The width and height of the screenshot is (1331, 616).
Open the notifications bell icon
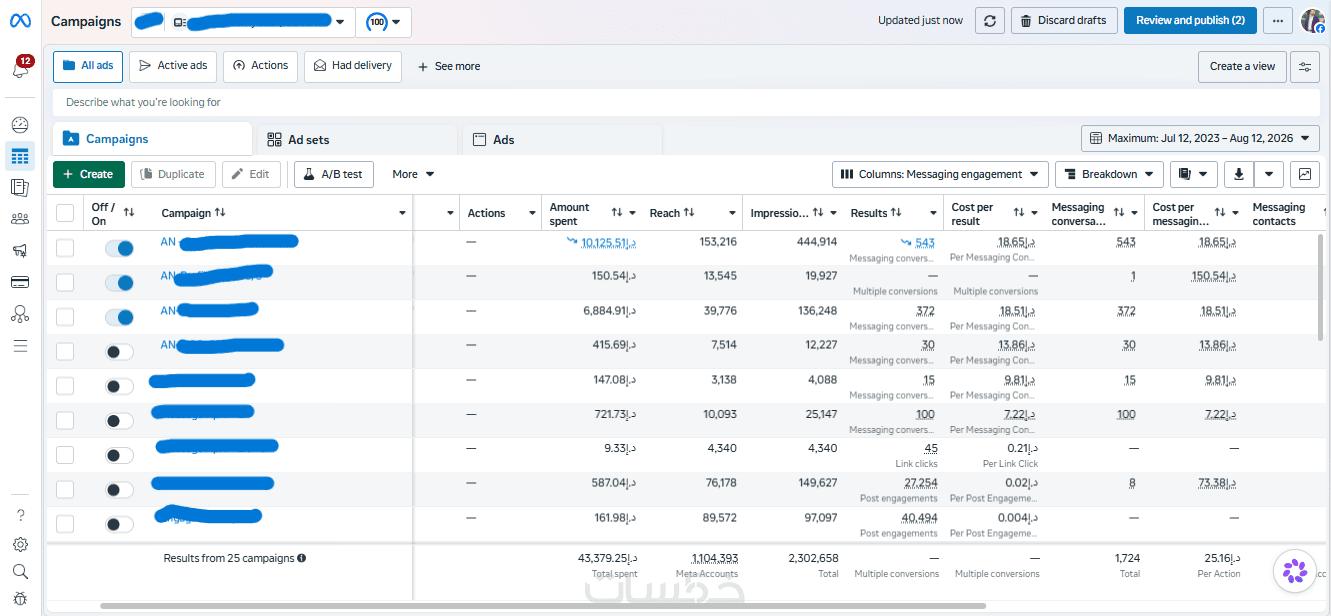coord(20,69)
